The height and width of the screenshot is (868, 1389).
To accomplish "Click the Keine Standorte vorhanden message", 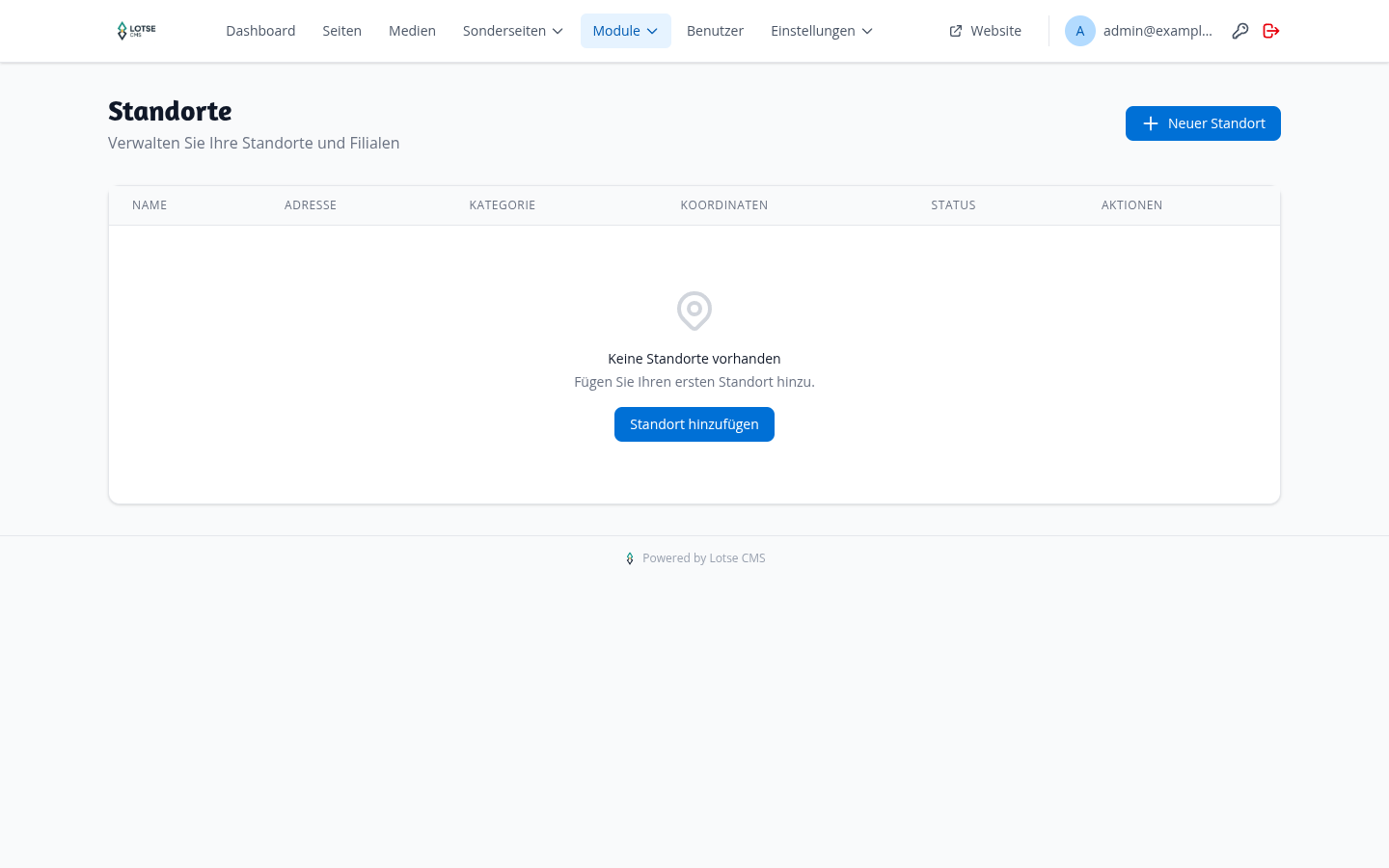I will [694, 359].
